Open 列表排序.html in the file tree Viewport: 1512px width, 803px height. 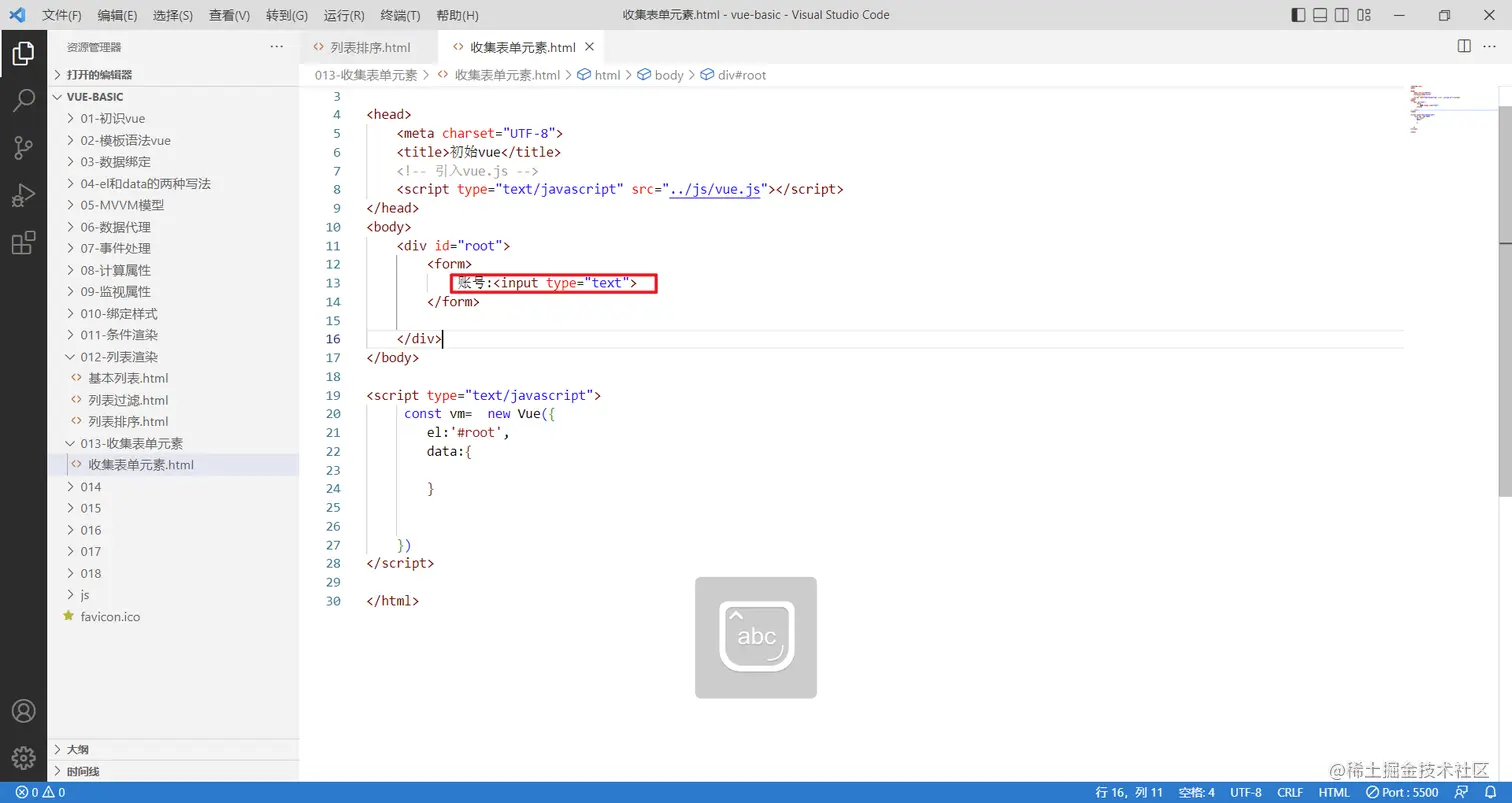coord(174,422)
